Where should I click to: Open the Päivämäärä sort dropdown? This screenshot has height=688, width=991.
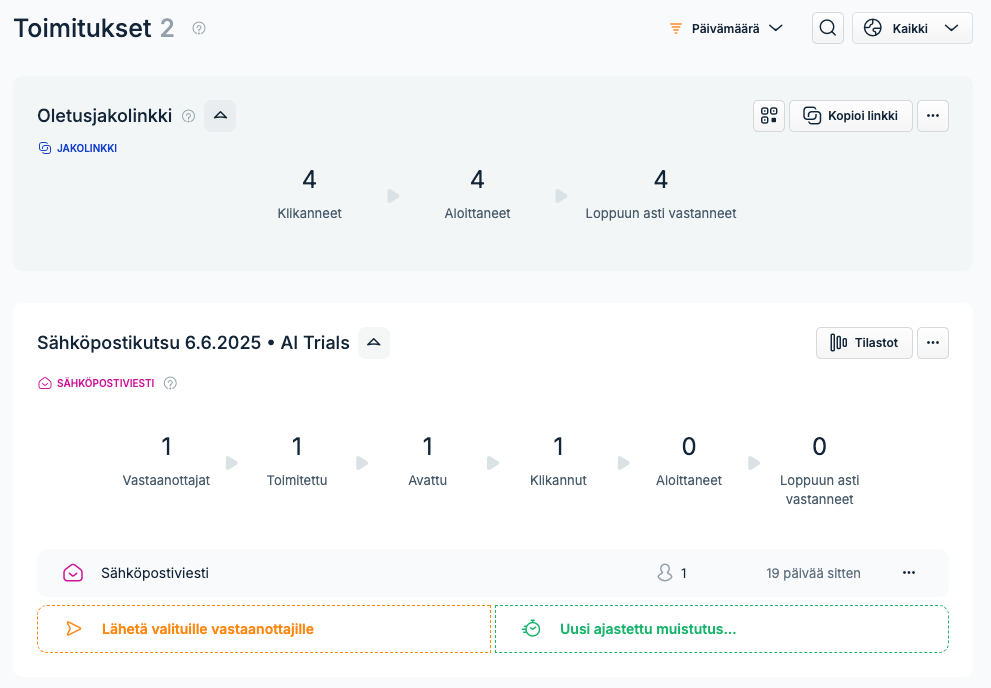[x=726, y=28]
